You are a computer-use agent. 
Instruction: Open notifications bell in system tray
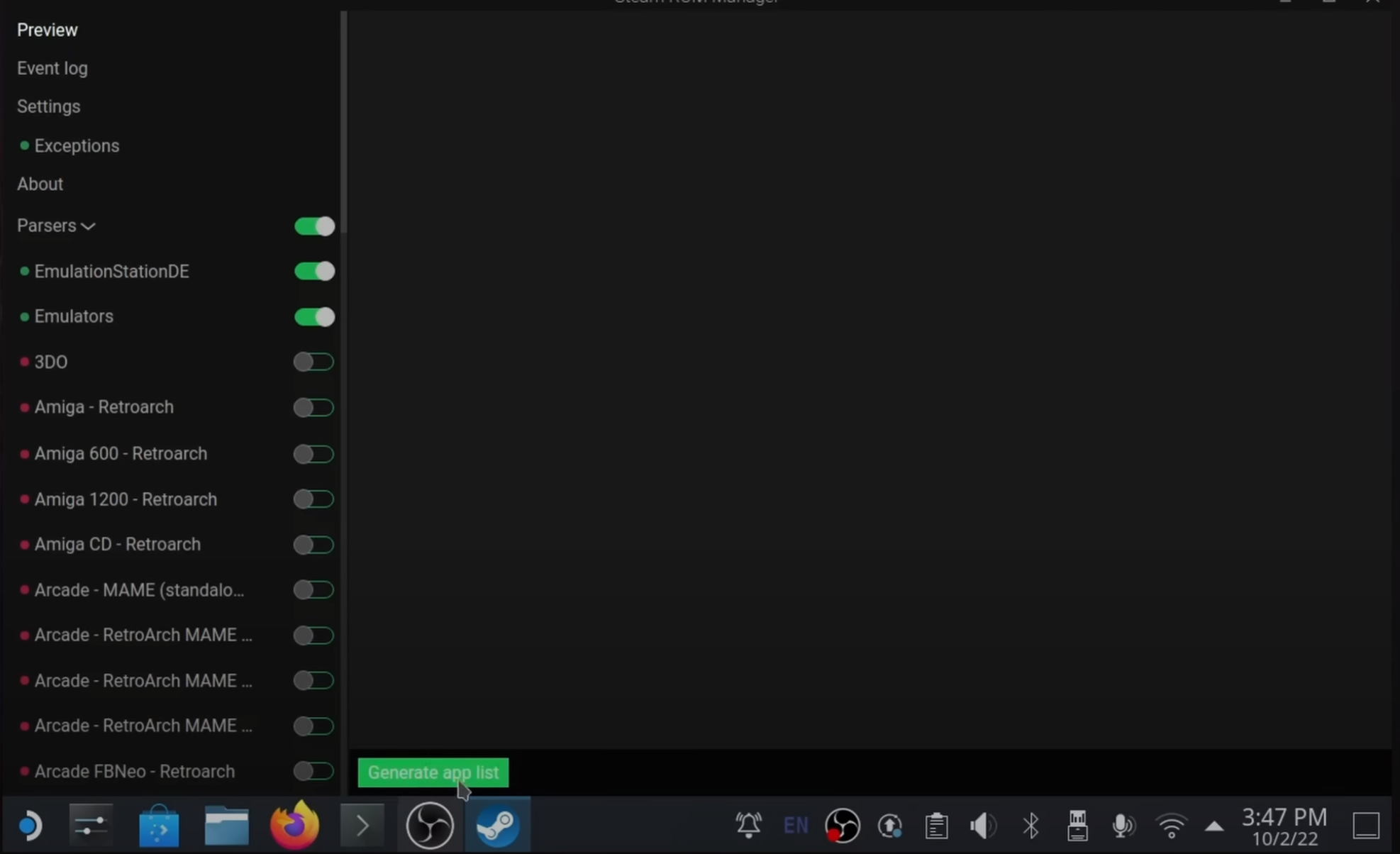coord(748,825)
